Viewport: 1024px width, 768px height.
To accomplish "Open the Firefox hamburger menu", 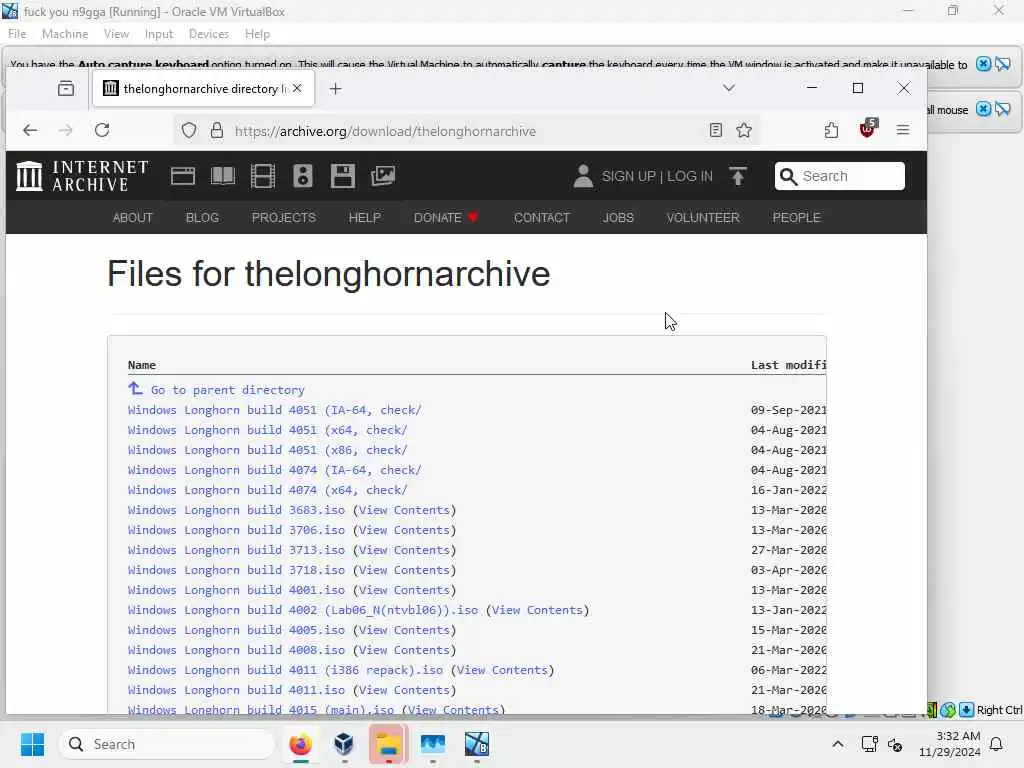I will (903, 131).
